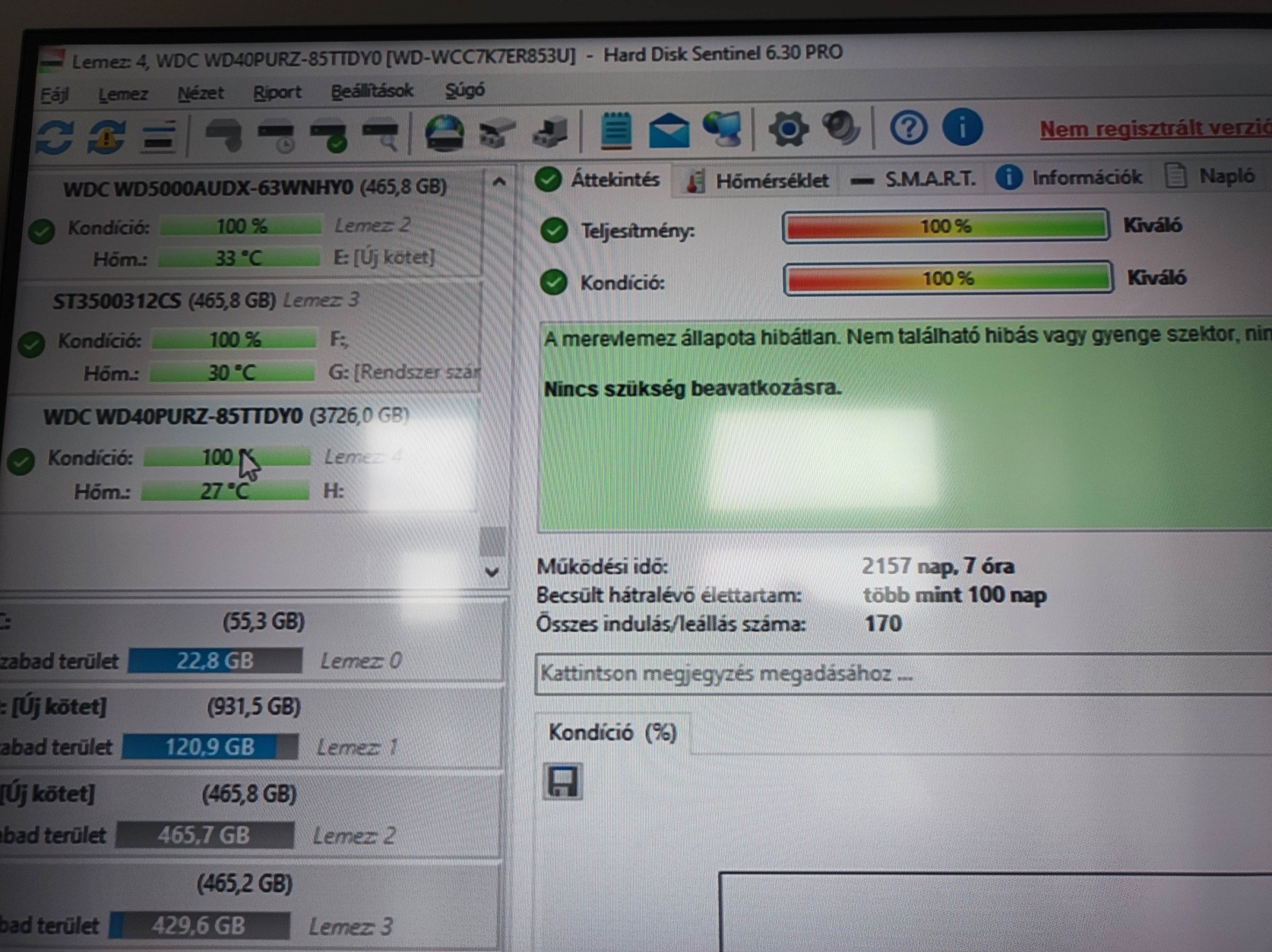1272x952 pixels.
Task: Click the floppy save icon under Kondíció (%)
Action: pos(563,782)
